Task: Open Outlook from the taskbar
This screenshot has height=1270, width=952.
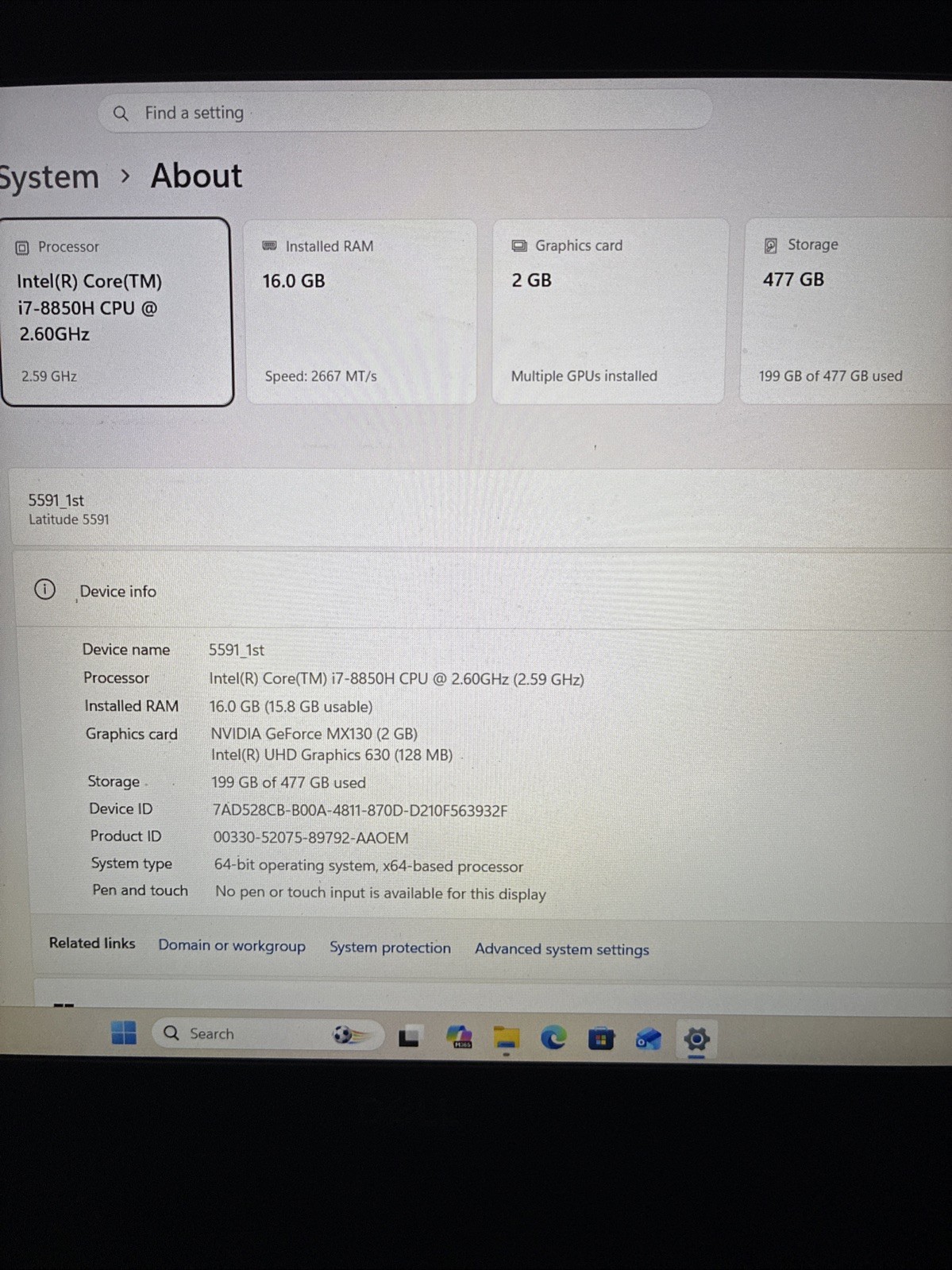Action: (648, 1039)
